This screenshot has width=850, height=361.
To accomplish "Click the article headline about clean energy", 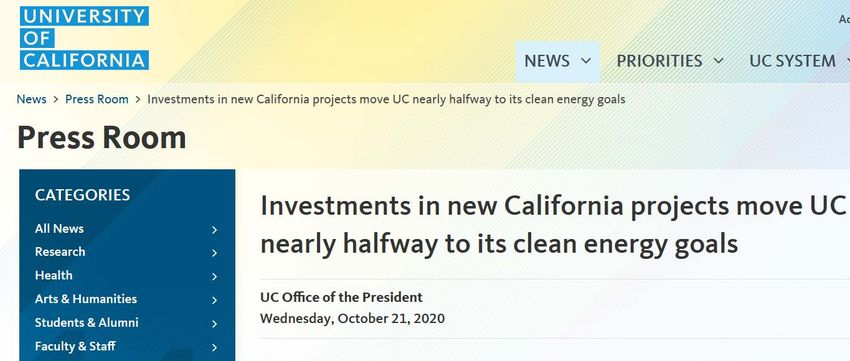I will tap(553, 224).
